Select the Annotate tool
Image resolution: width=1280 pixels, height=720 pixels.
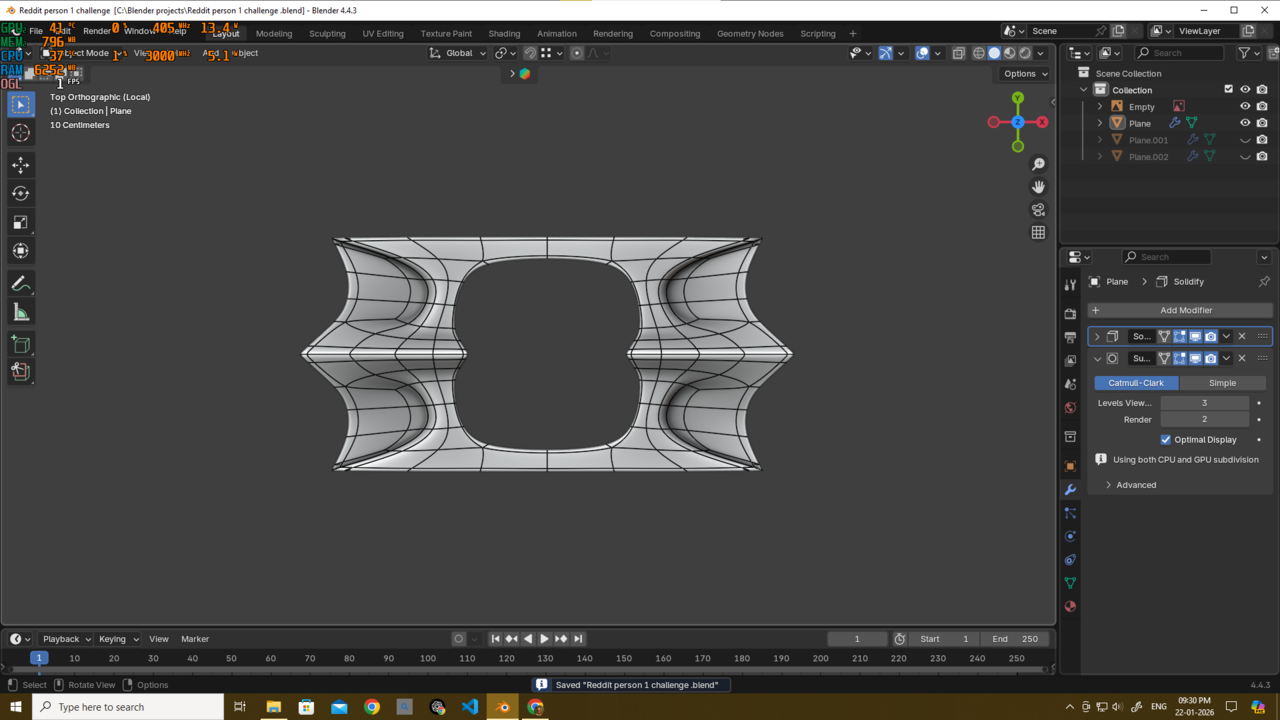tap(21, 284)
